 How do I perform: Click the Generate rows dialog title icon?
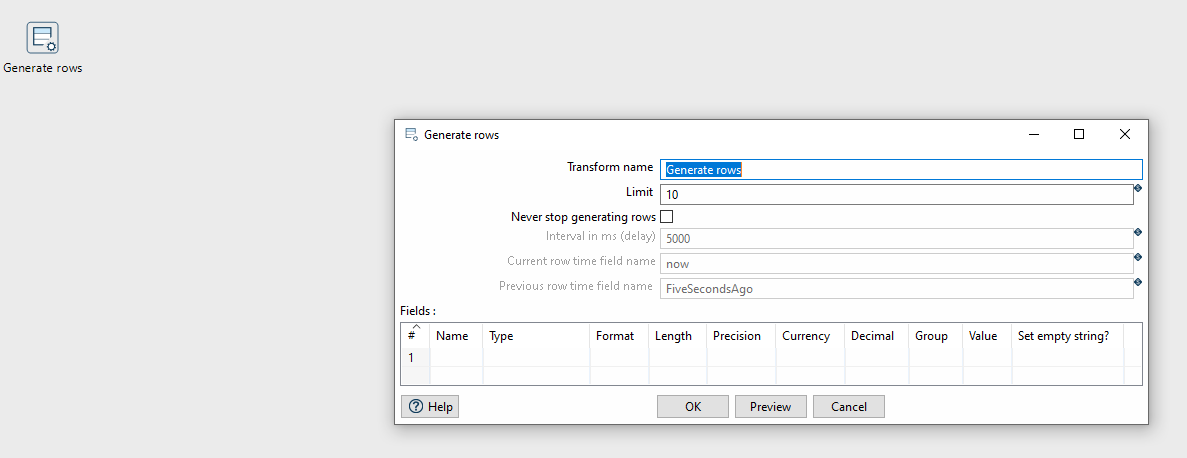coord(412,135)
